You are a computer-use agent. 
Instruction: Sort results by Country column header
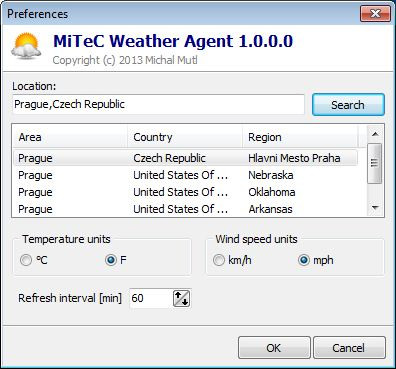point(185,137)
